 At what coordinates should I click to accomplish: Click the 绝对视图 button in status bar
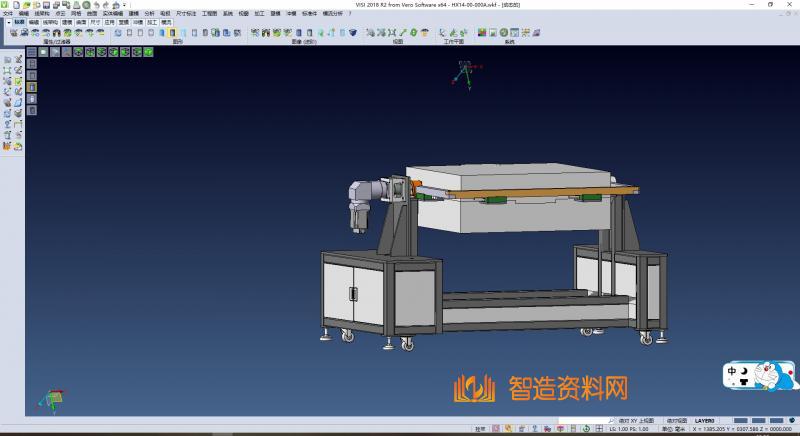(677, 421)
